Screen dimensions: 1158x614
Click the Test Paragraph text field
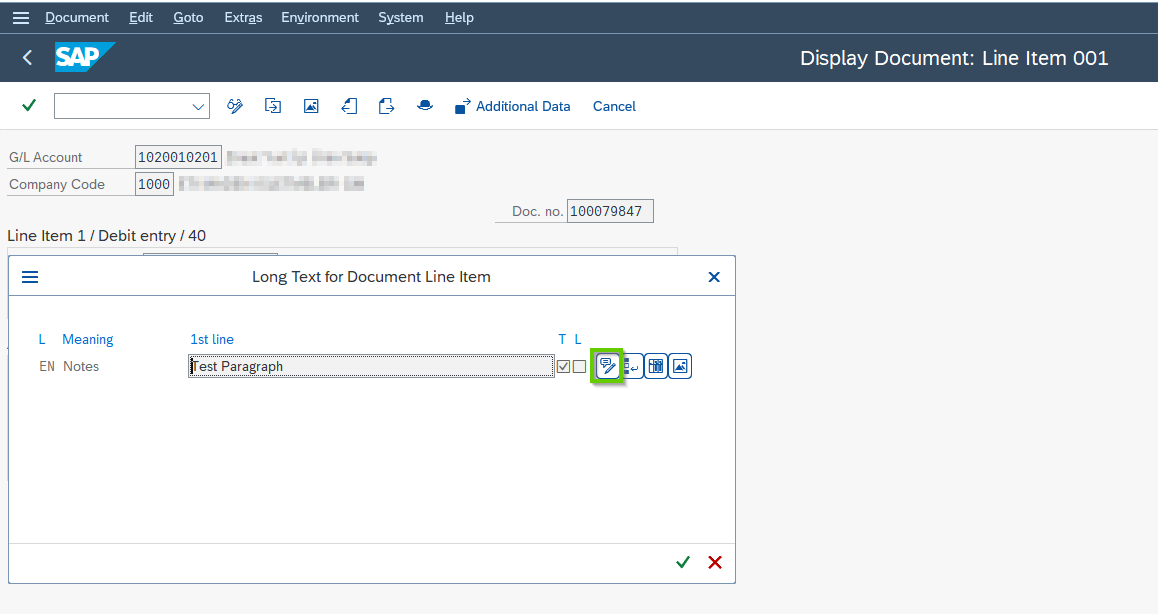[x=370, y=367]
